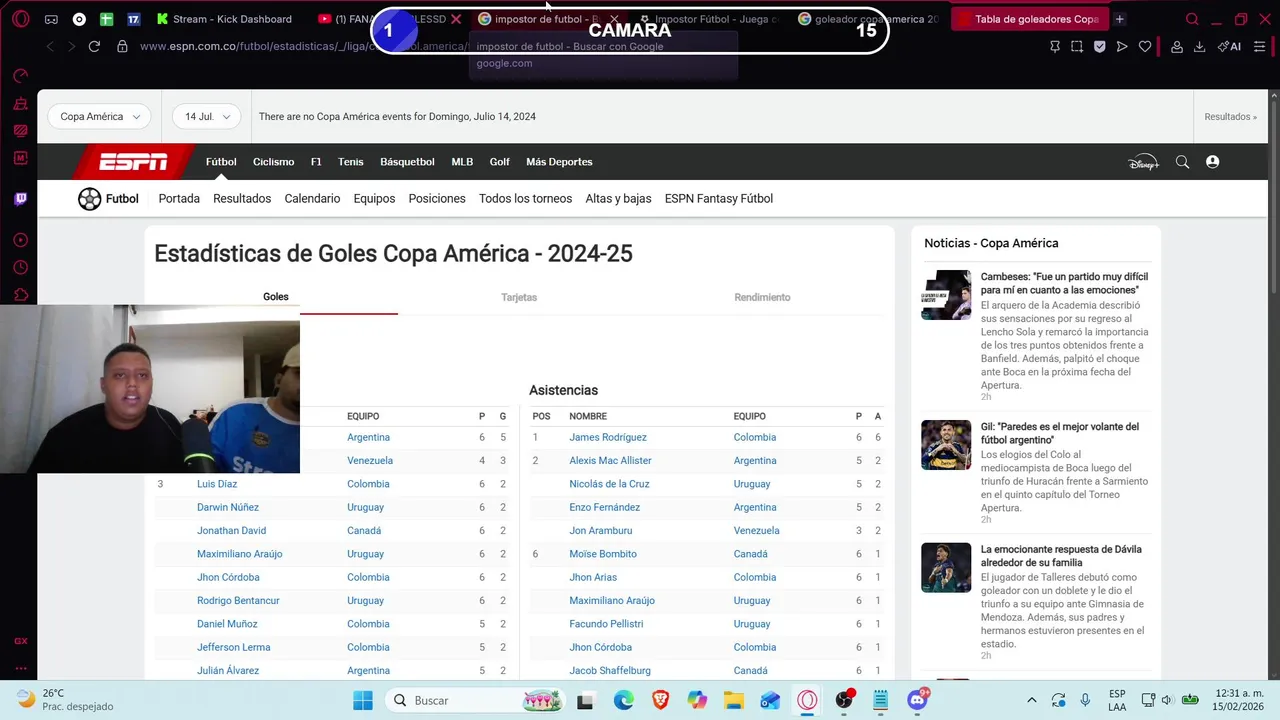
Task: Open ad blocker shield icon in address bar
Action: (x=1100, y=46)
